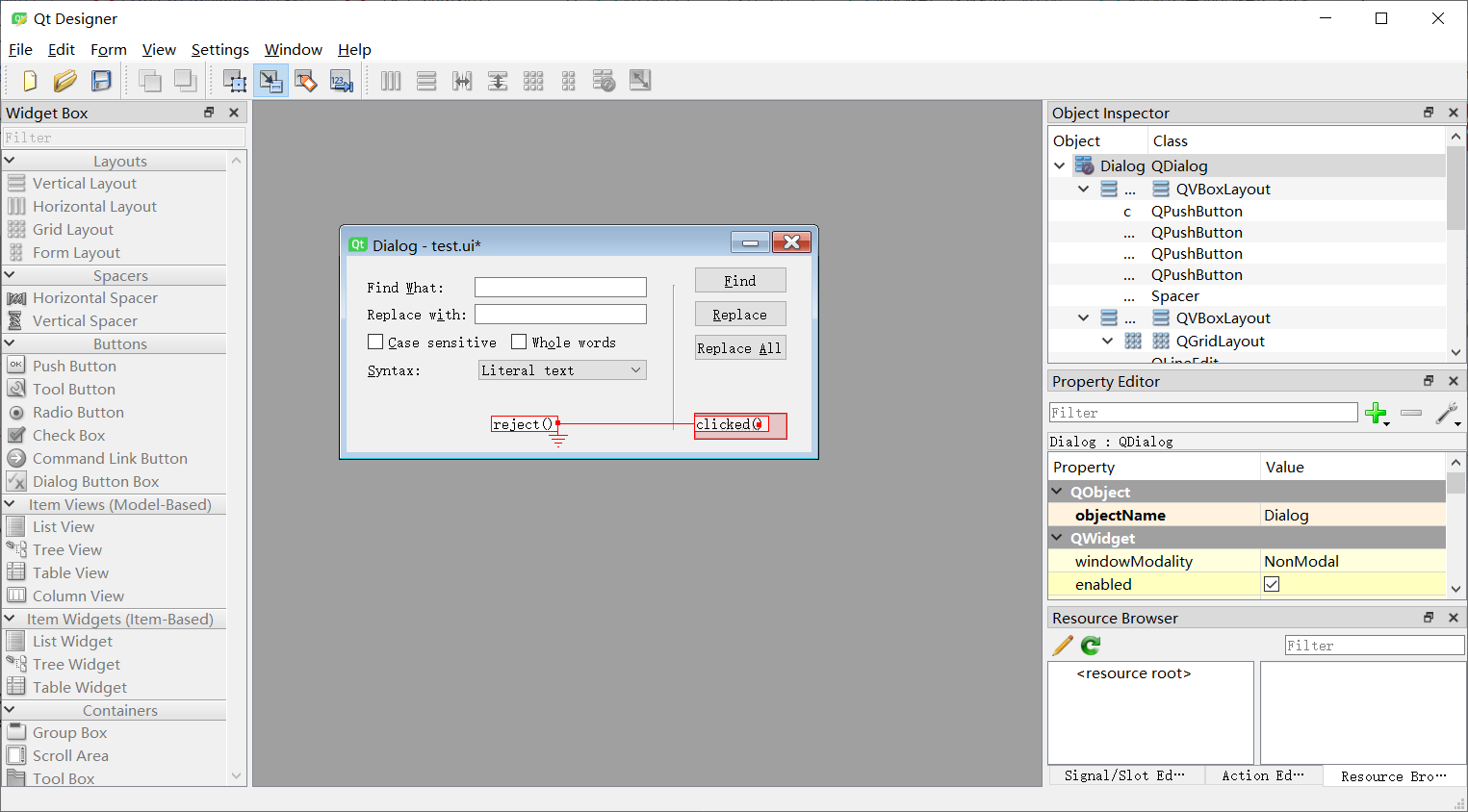Screen dimensions: 1468x812
Task: Click the Break Layout toolbar icon
Action: 605,81
